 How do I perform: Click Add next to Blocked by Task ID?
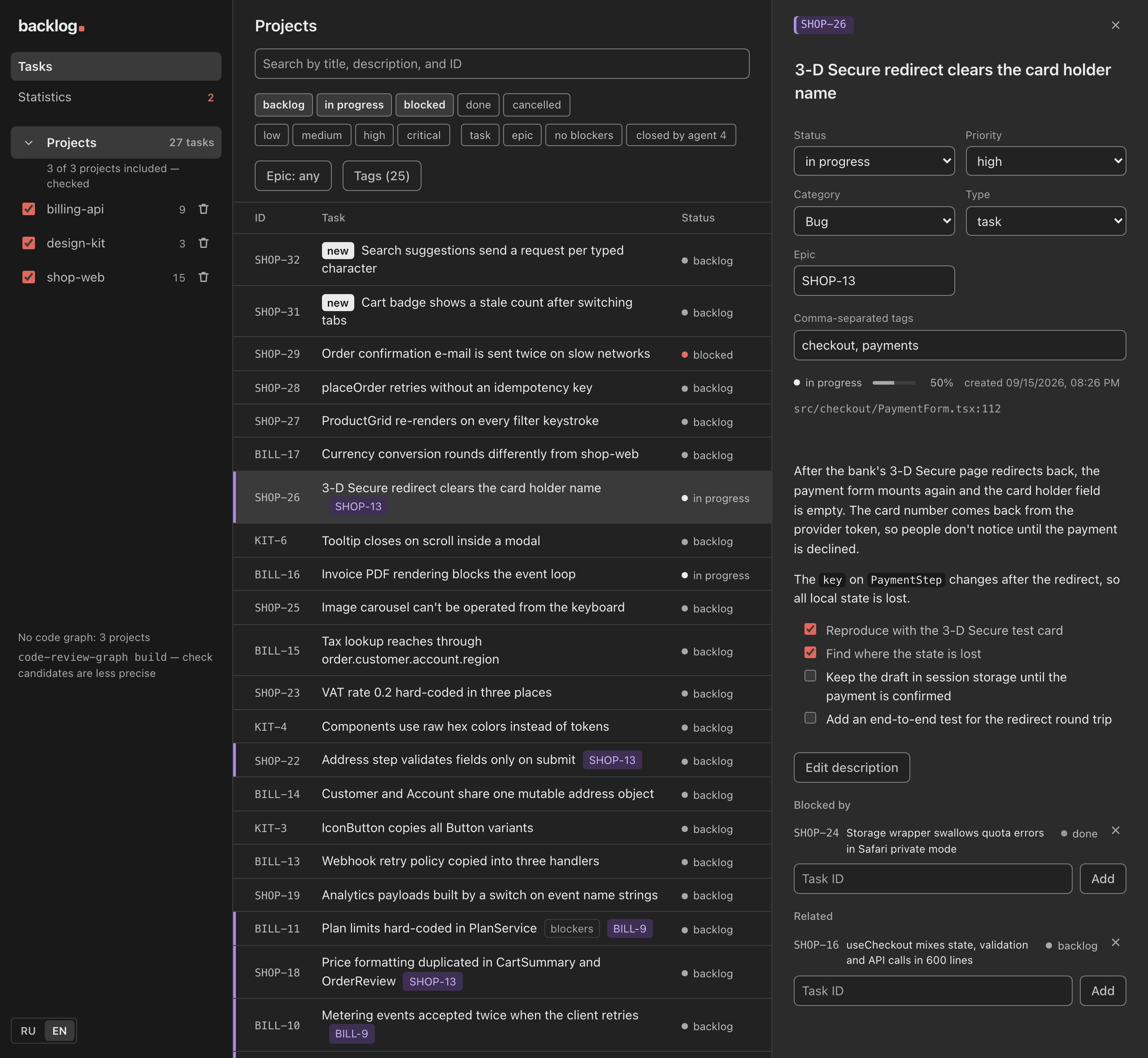tap(1103, 878)
